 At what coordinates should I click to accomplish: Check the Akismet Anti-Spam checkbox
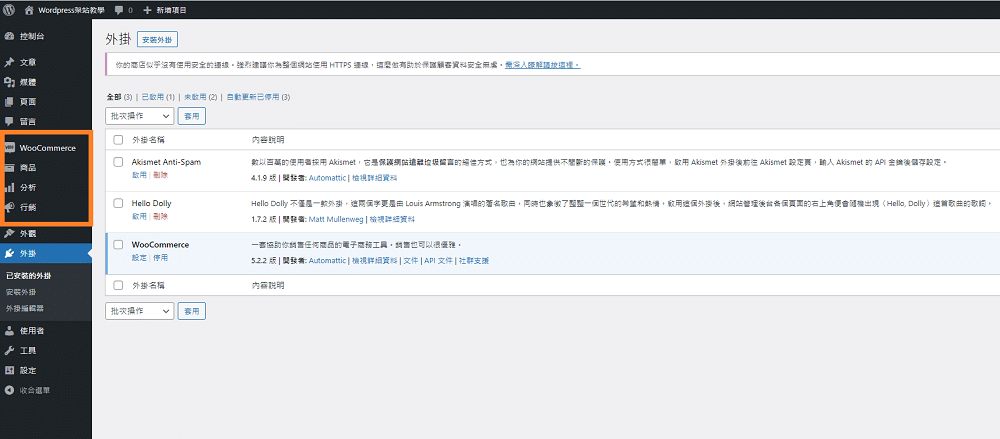(x=118, y=162)
